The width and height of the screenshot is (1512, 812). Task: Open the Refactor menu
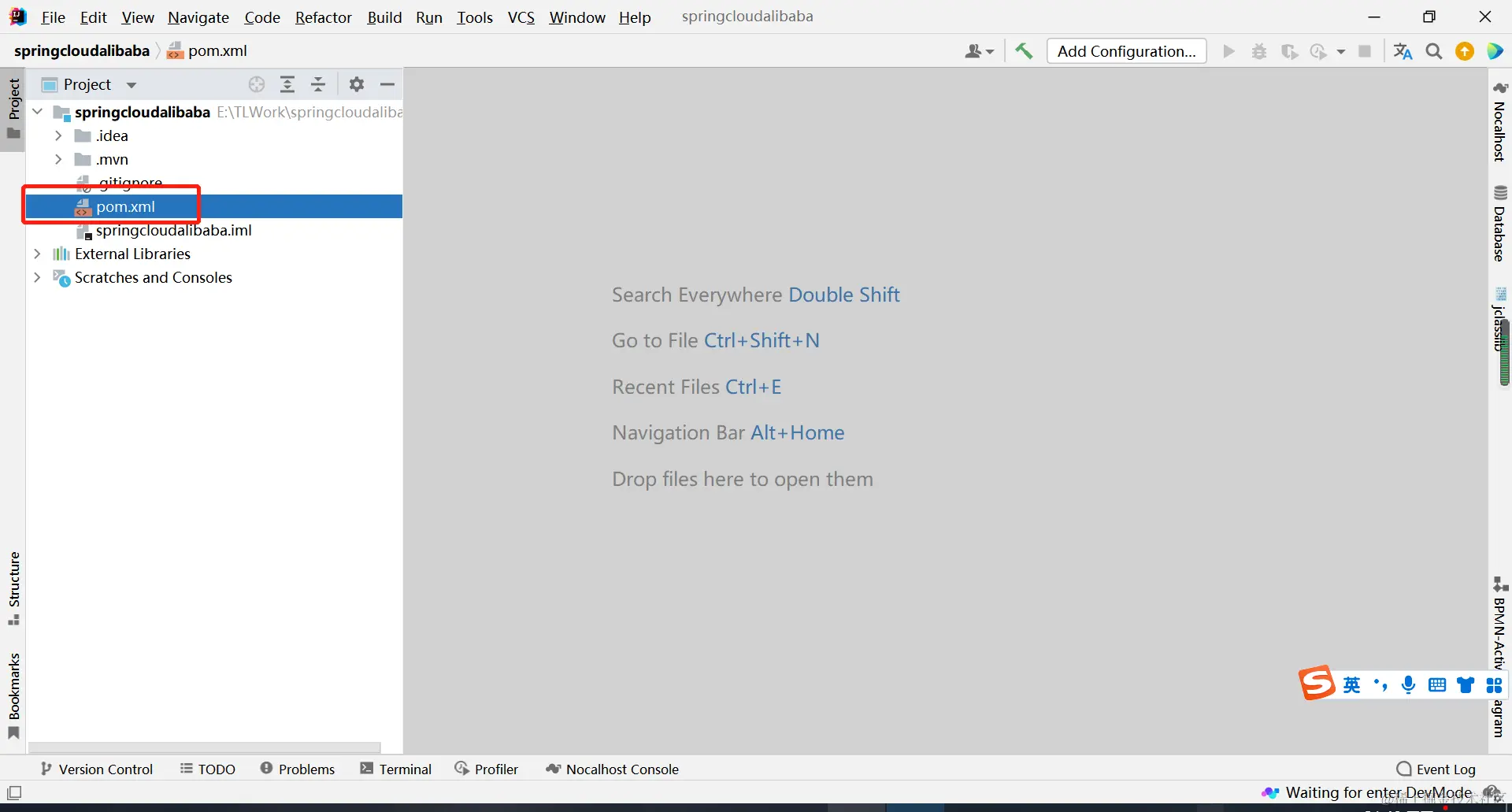click(x=323, y=17)
